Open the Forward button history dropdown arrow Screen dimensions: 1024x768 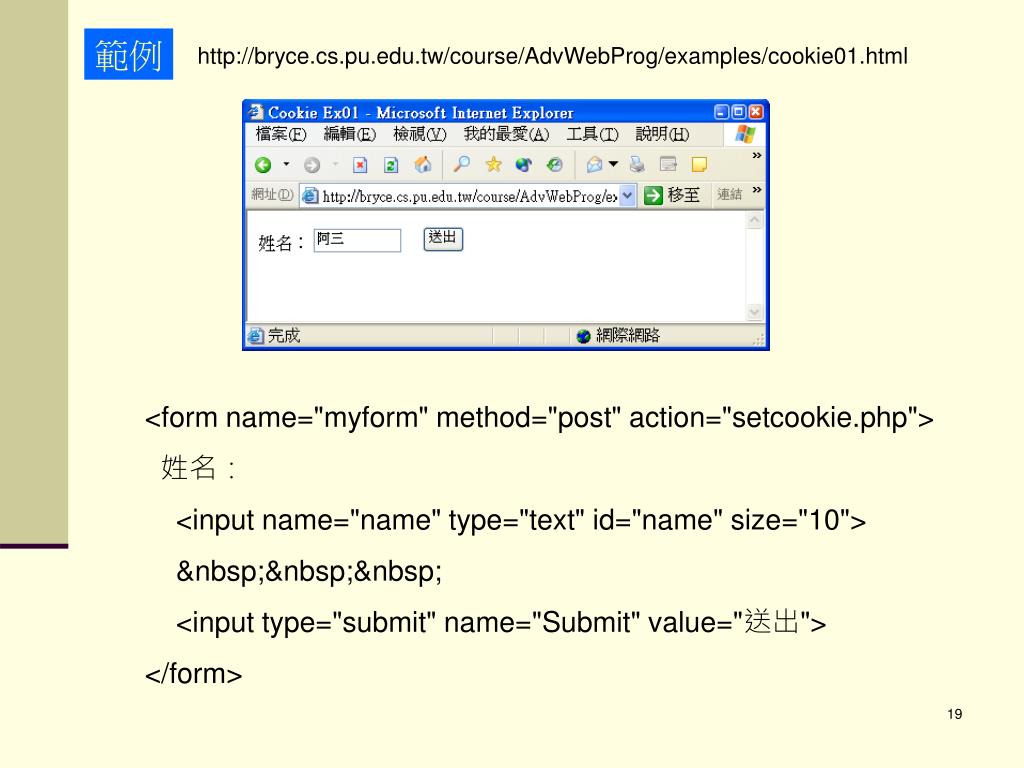335,164
